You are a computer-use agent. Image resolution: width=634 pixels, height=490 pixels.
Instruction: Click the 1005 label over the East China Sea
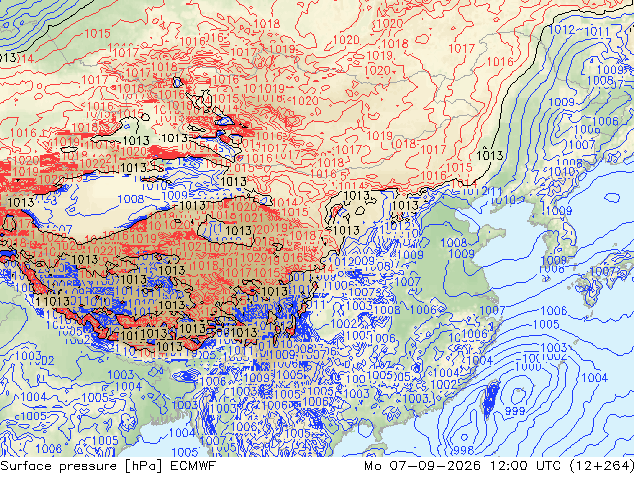[546, 325]
